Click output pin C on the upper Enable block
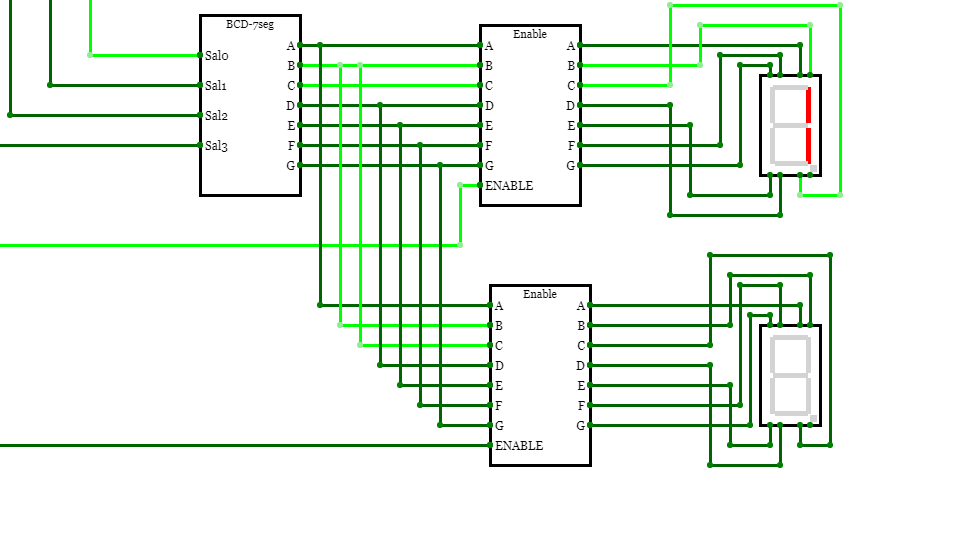This screenshot has height=550, width=976. pos(580,85)
